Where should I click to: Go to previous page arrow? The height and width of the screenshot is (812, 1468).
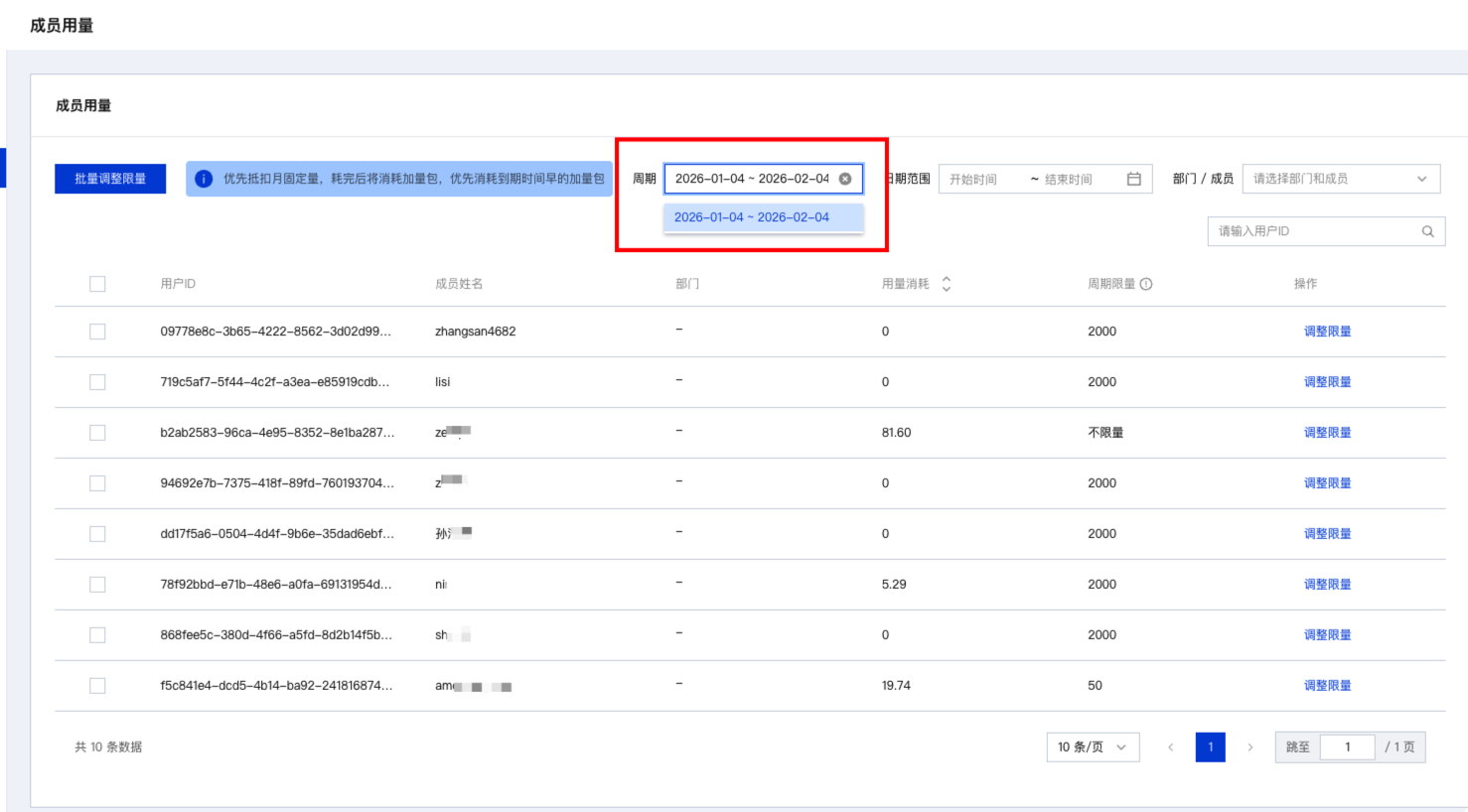[x=1171, y=747]
